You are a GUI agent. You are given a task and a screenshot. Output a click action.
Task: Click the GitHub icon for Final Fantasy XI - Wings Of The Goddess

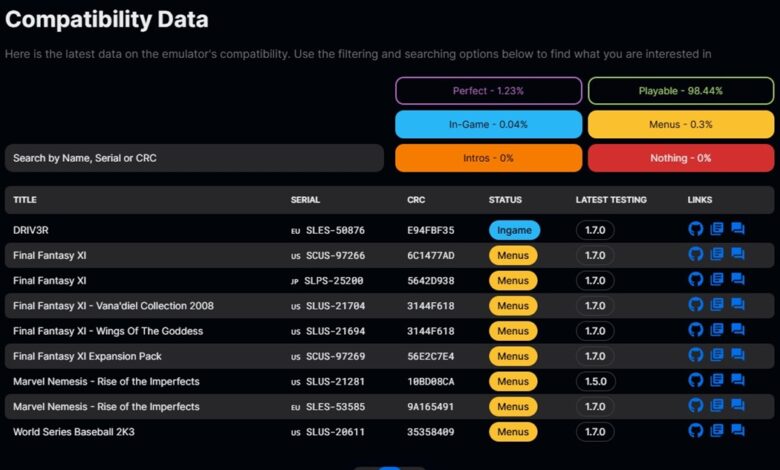coord(696,330)
